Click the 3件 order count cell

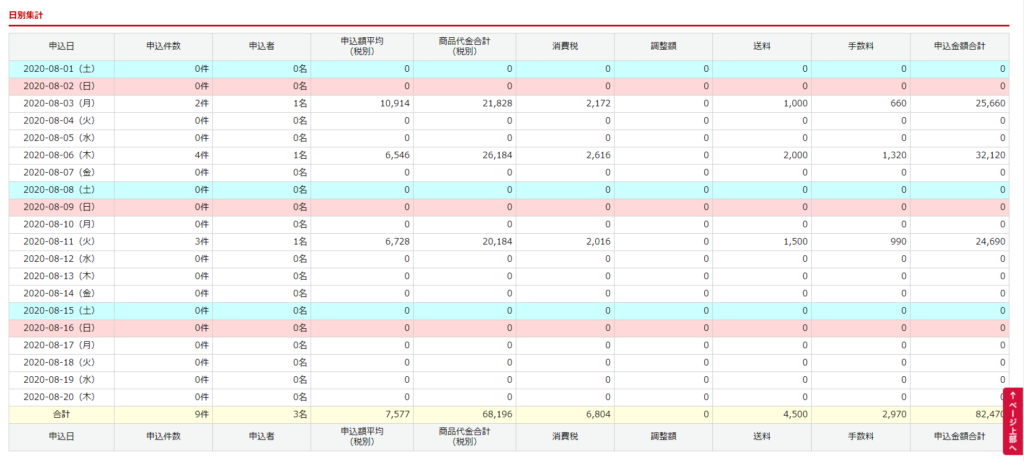[x=163, y=242]
